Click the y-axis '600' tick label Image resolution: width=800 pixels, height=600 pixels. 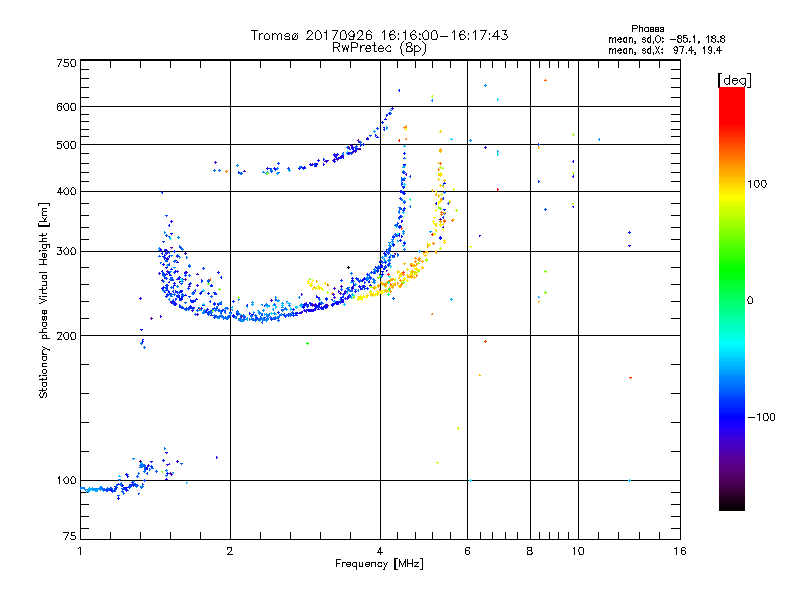click(x=66, y=107)
